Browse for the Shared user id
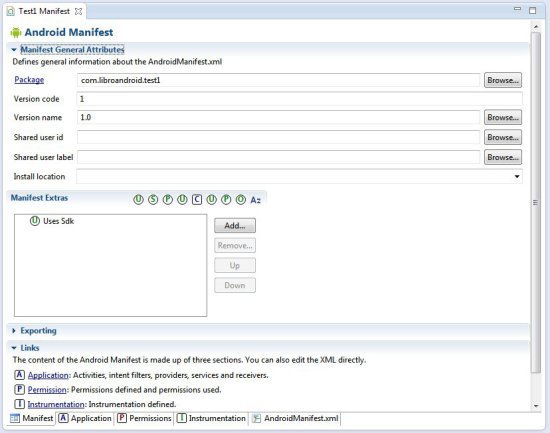 [503, 138]
